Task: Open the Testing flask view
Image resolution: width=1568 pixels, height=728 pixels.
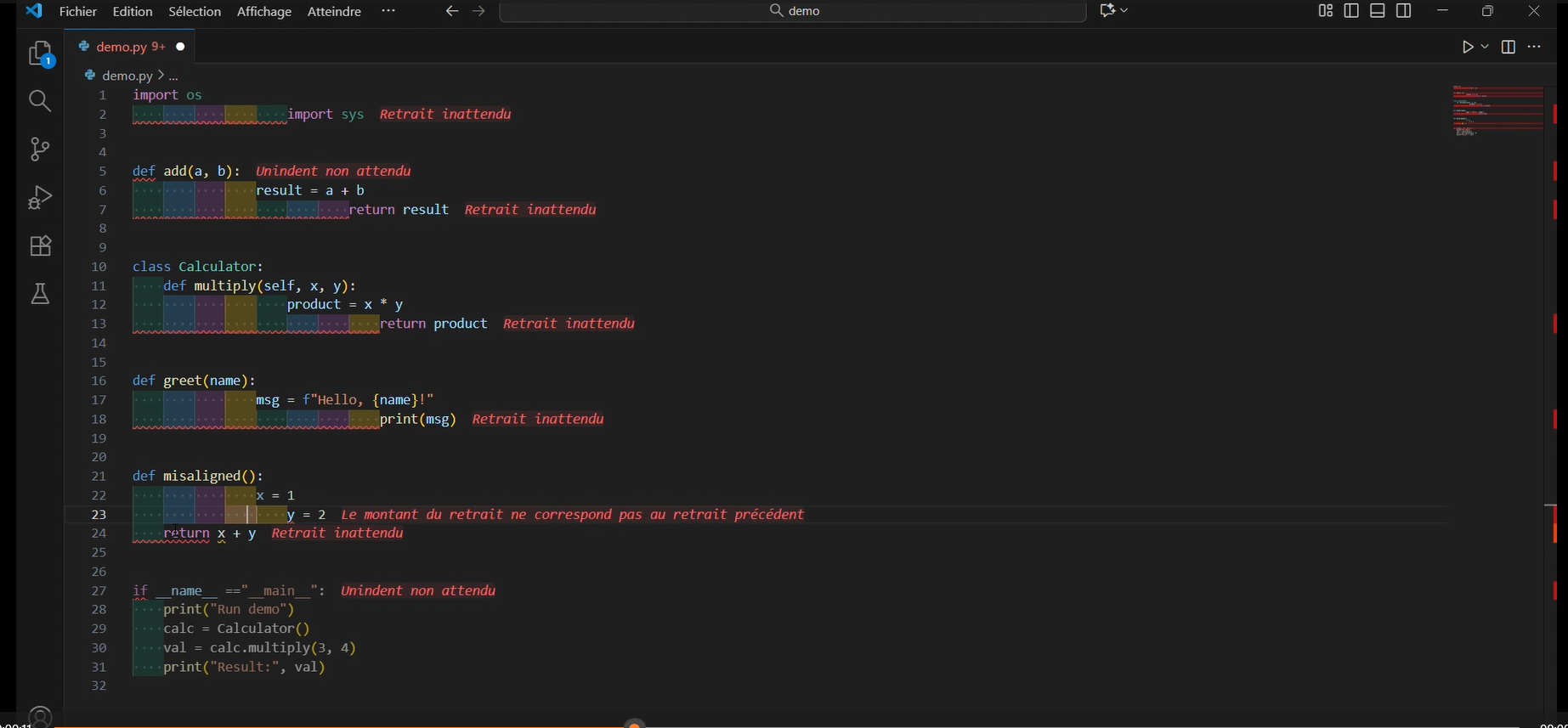Action: tap(40, 294)
